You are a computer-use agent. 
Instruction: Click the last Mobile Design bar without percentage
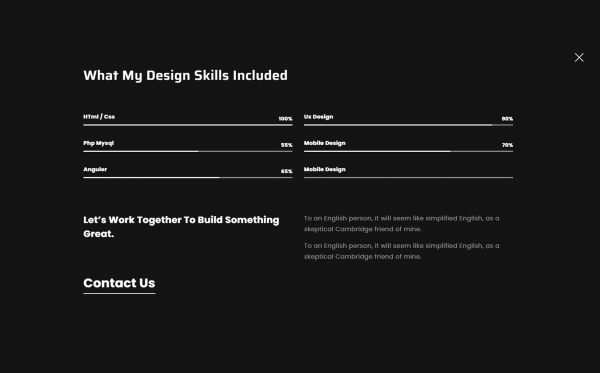point(408,177)
